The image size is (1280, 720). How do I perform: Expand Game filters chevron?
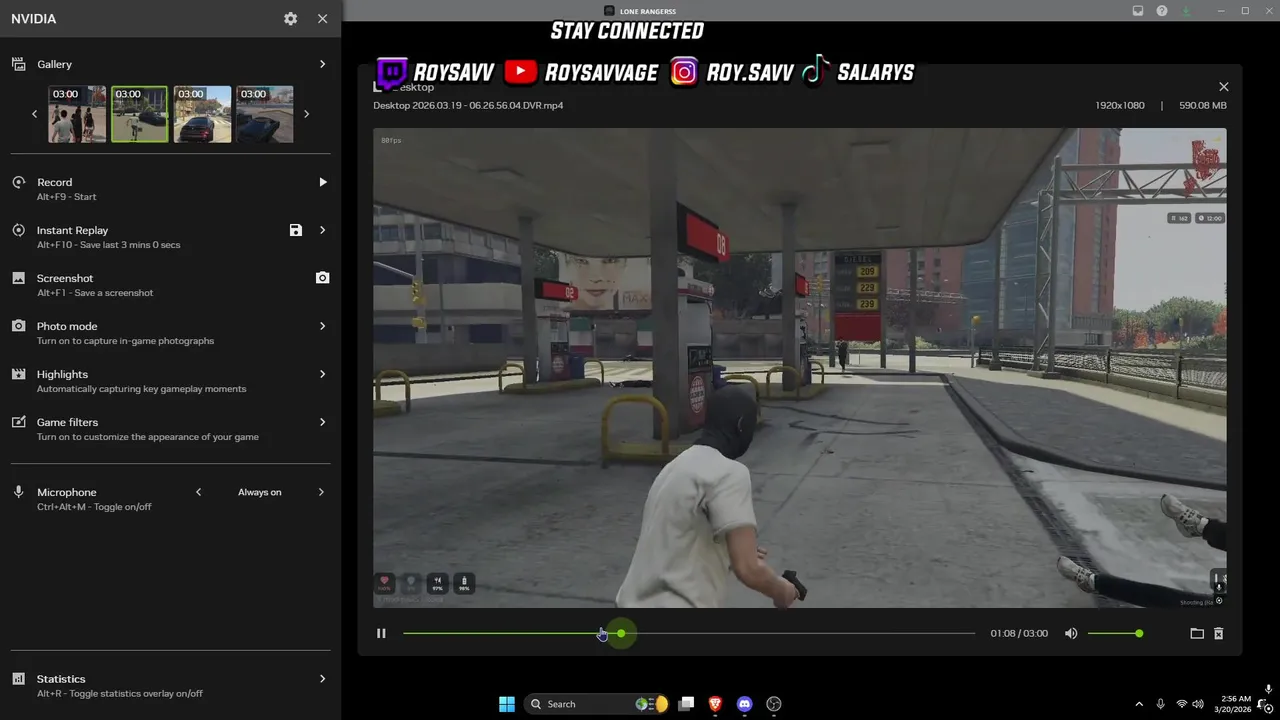pyautogui.click(x=322, y=422)
